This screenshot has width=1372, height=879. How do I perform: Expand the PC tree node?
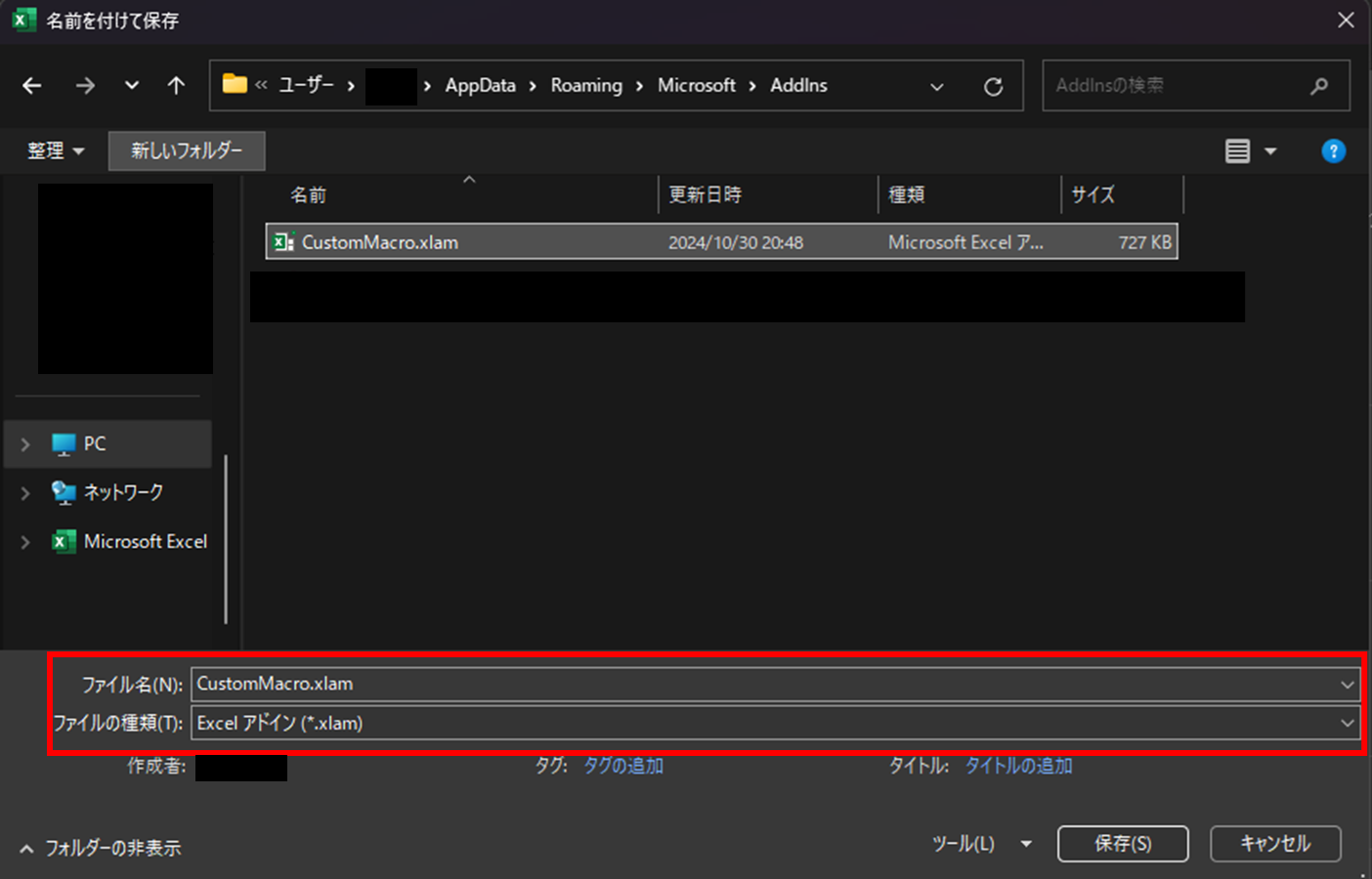click(x=25, y=444)
